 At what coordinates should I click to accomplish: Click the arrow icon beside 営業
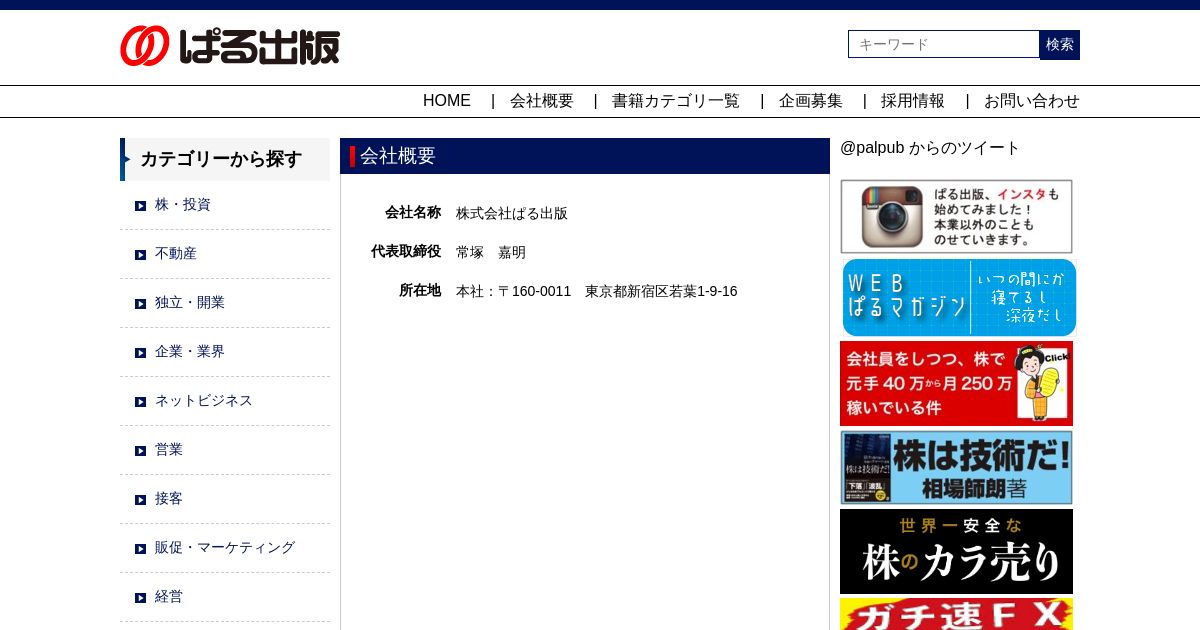pyautogui.click(x=141, y=451)
